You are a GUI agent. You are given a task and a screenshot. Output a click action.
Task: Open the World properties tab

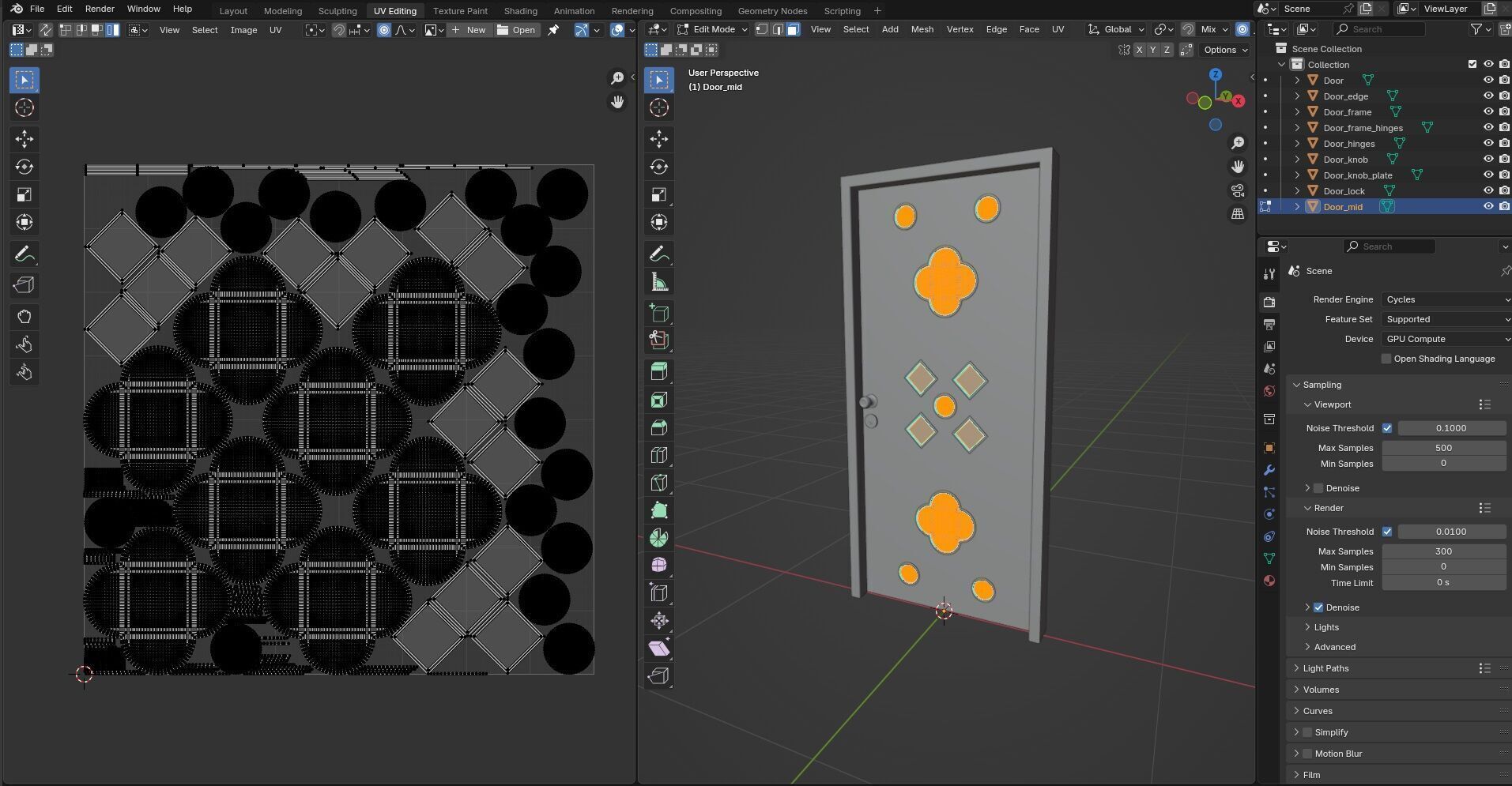click(x=1269, y=391)
